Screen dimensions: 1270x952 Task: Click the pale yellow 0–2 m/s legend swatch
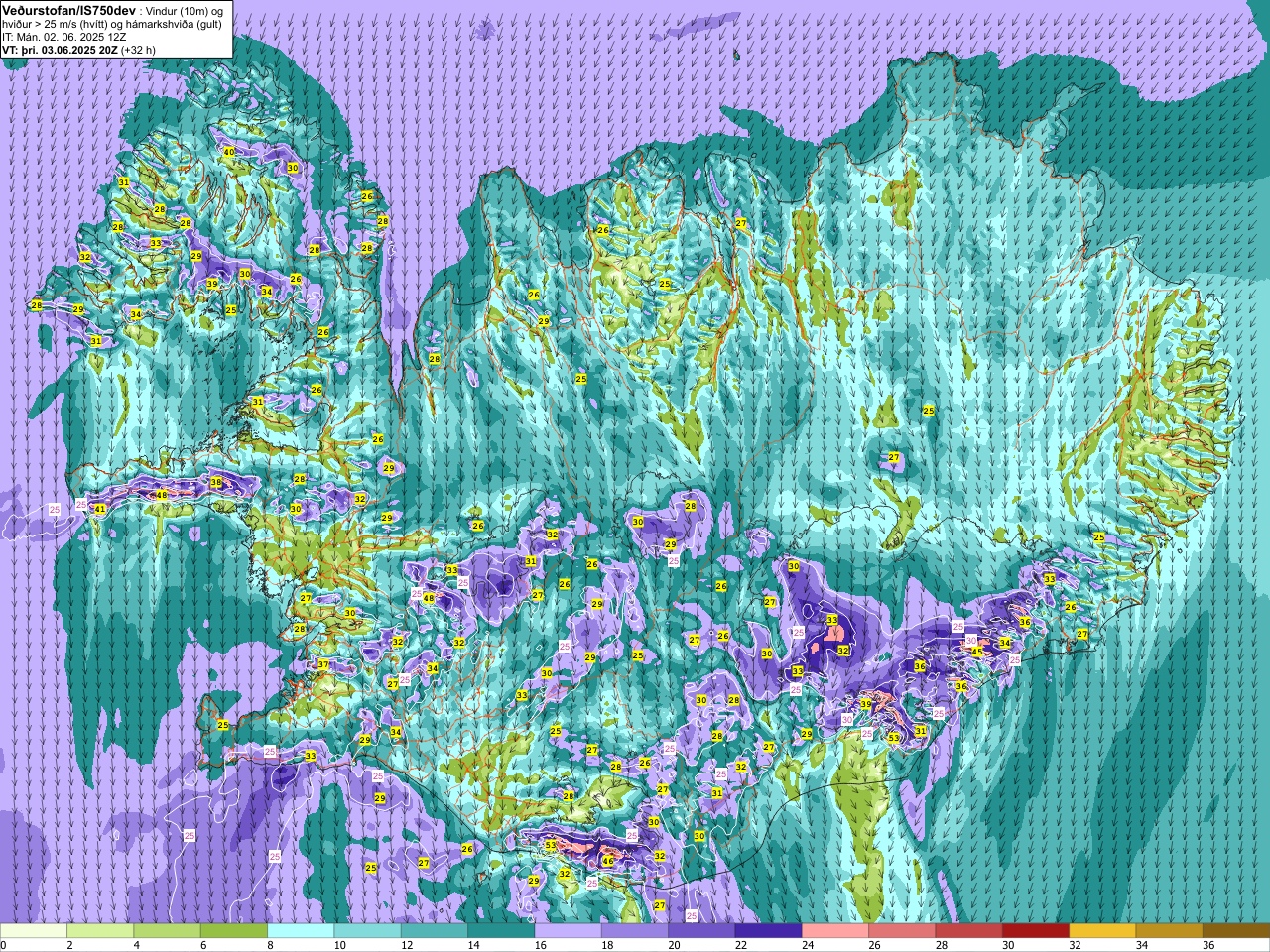(34, 931)
